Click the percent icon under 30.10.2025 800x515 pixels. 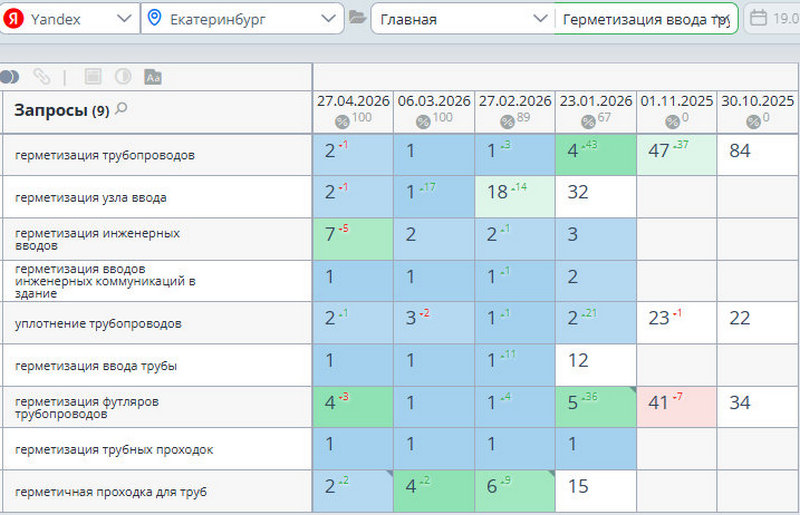pos(753,121)
